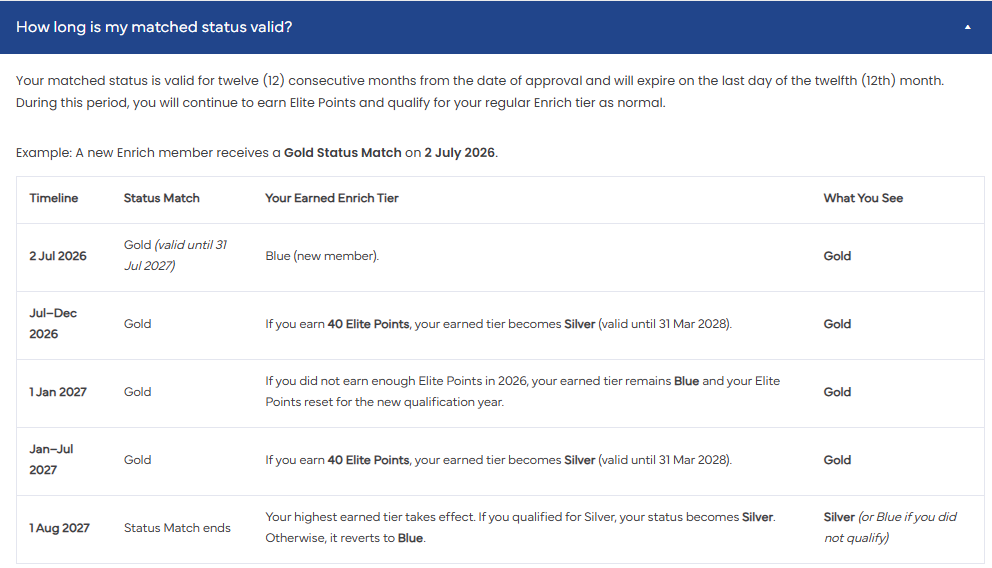Click the first '40 Elite Points' bold text
Viewport: 992px width, 568px height.
point(368,324)
